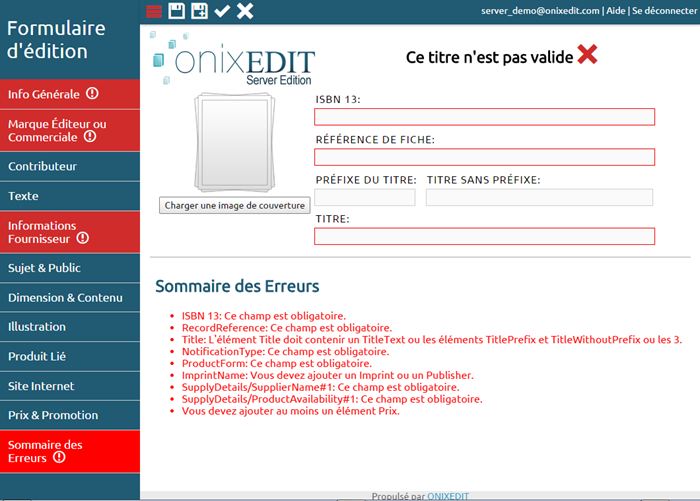The image size is (700, 501).
Task: Click error 'ProductForm: Ce champ est obligatoire.'
Action: click(x=276, y=363)
